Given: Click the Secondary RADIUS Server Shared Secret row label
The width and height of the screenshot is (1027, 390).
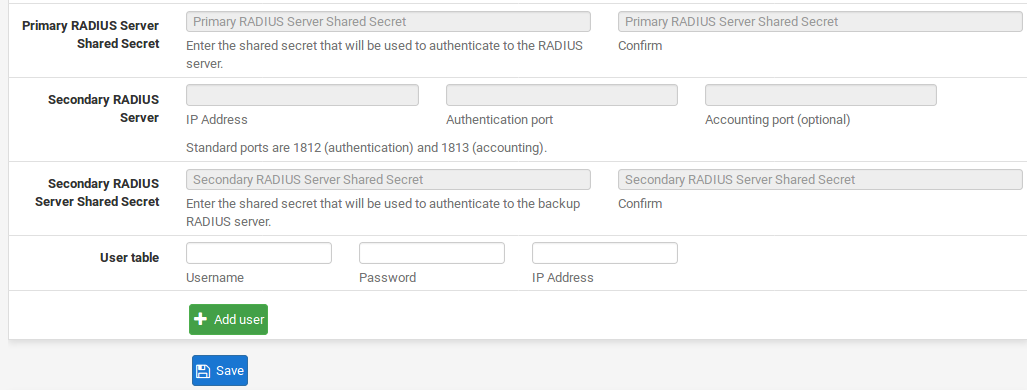Looking at the screenshot, I should [x=97, y=193].
